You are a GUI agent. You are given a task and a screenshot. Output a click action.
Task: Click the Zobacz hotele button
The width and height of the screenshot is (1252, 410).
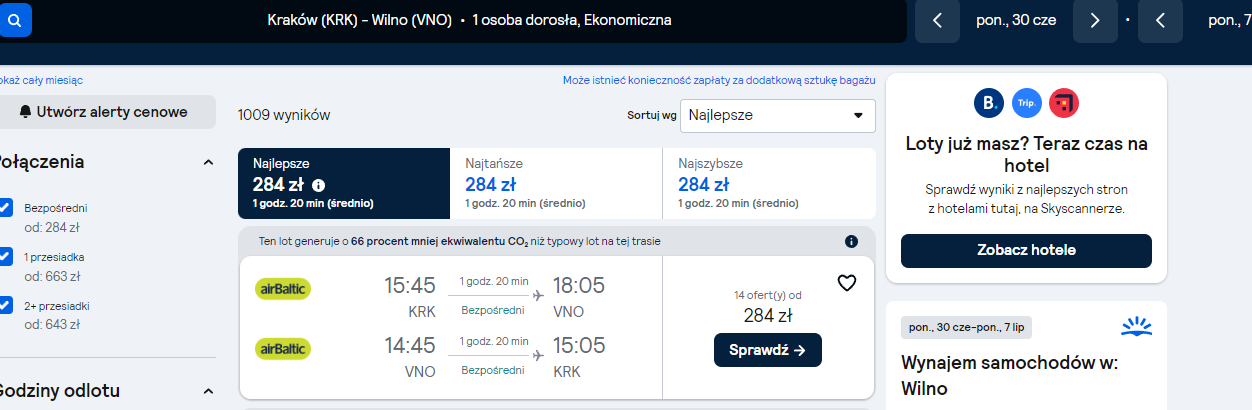[1026, 250]
